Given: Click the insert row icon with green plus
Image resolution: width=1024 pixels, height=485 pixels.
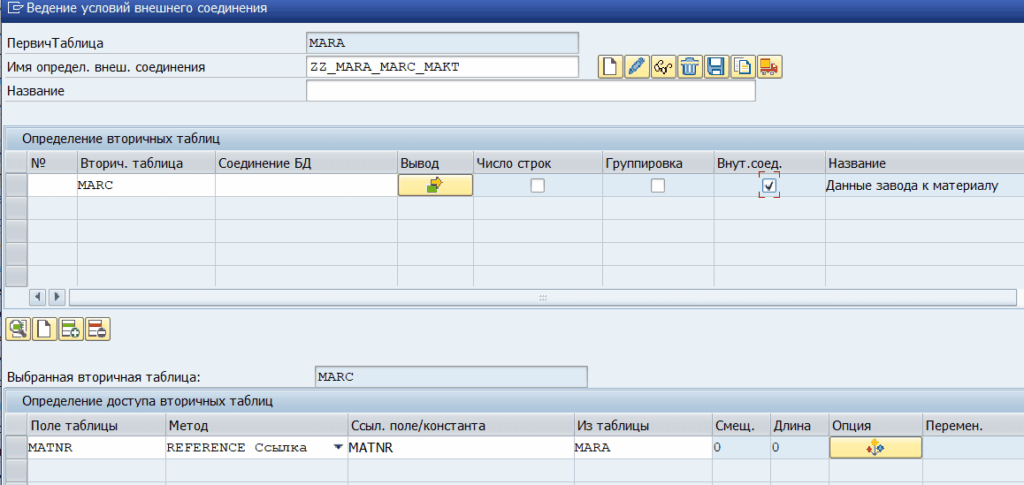Looking at the screenshot, I should click(70, 329).
